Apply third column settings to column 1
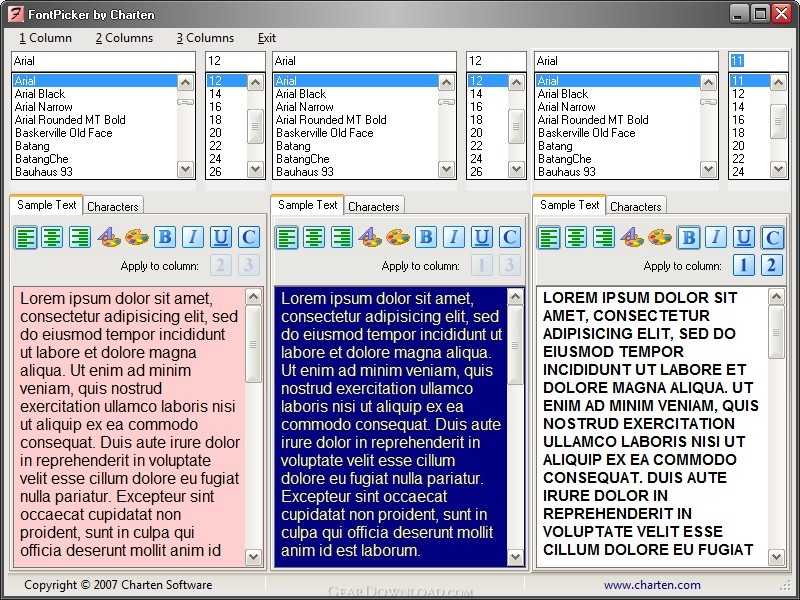This screenshot has height=600, width=800. pos(743,266)
